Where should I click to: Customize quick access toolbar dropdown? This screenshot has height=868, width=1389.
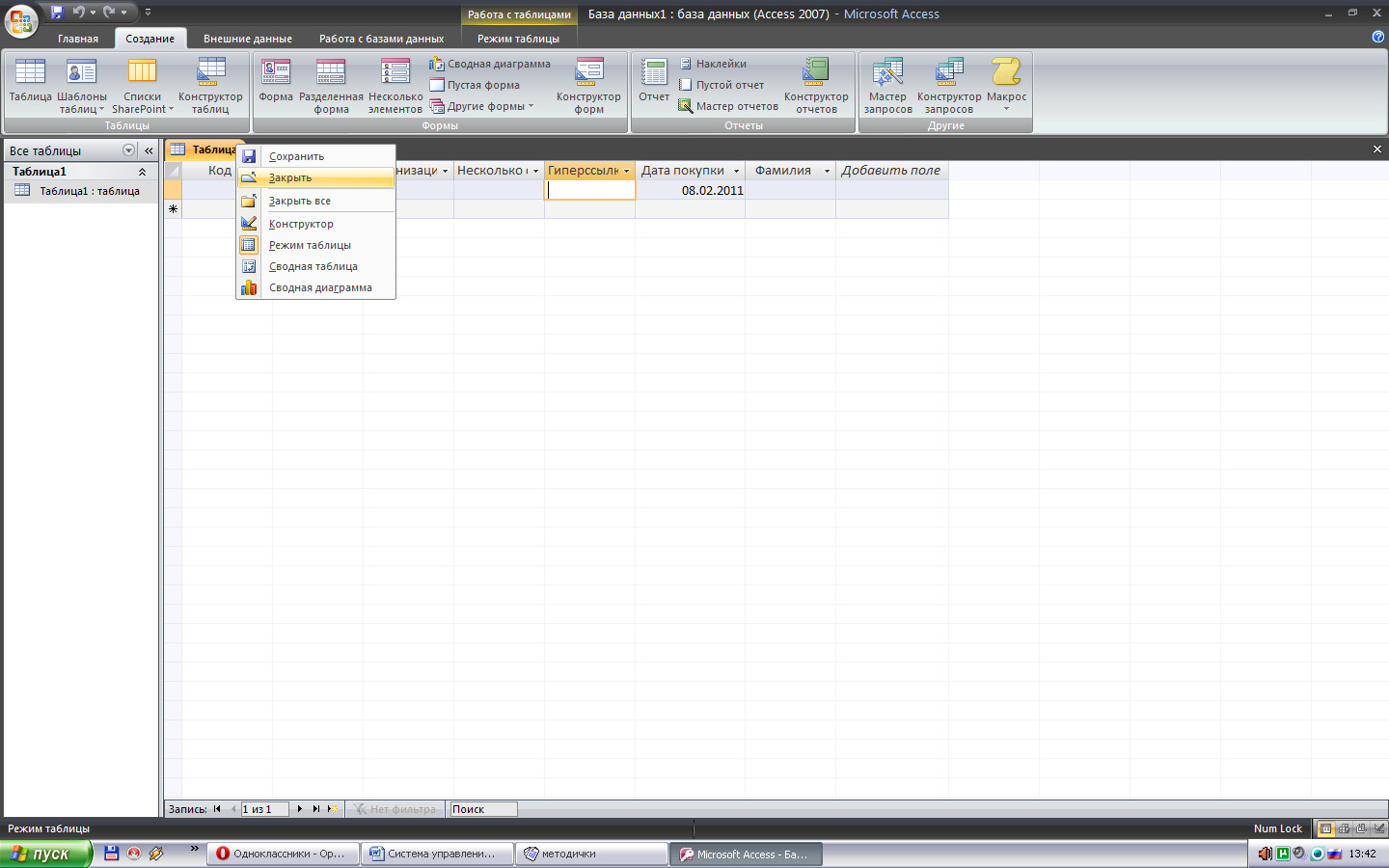pyautogui.click(x=148, y=13)
